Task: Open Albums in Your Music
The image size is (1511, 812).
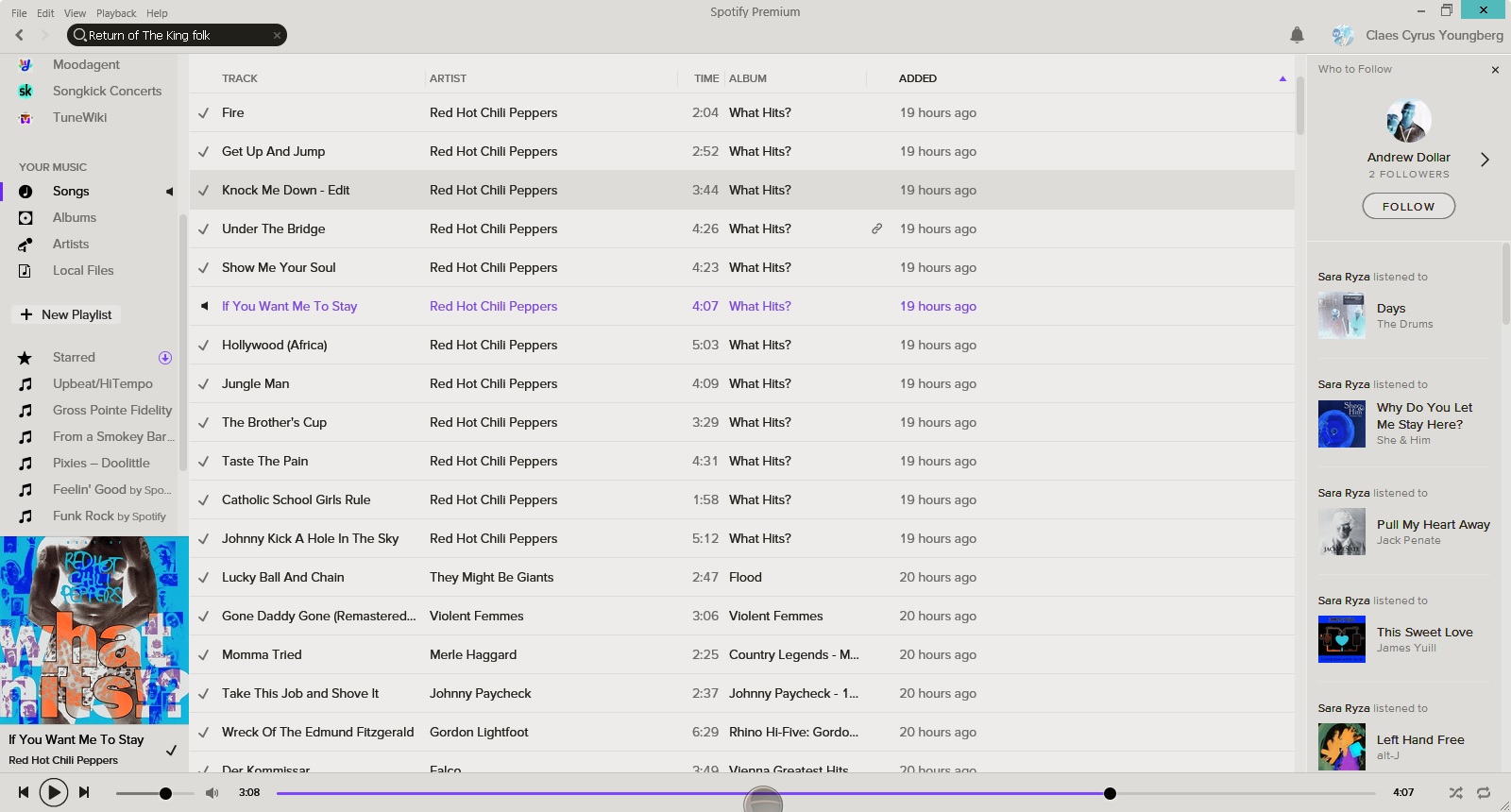Action: [75, 217]
